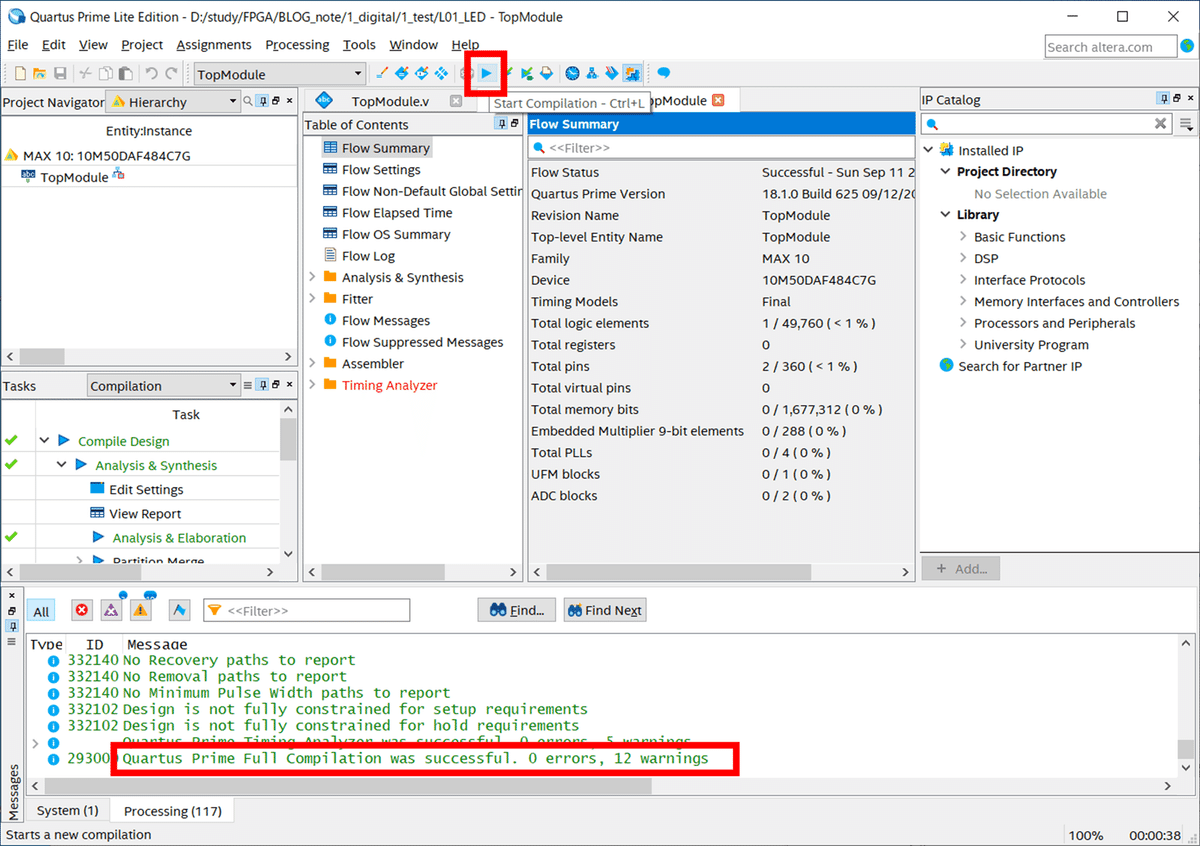Clear the IP Catalog search field

coord(1160,124)
